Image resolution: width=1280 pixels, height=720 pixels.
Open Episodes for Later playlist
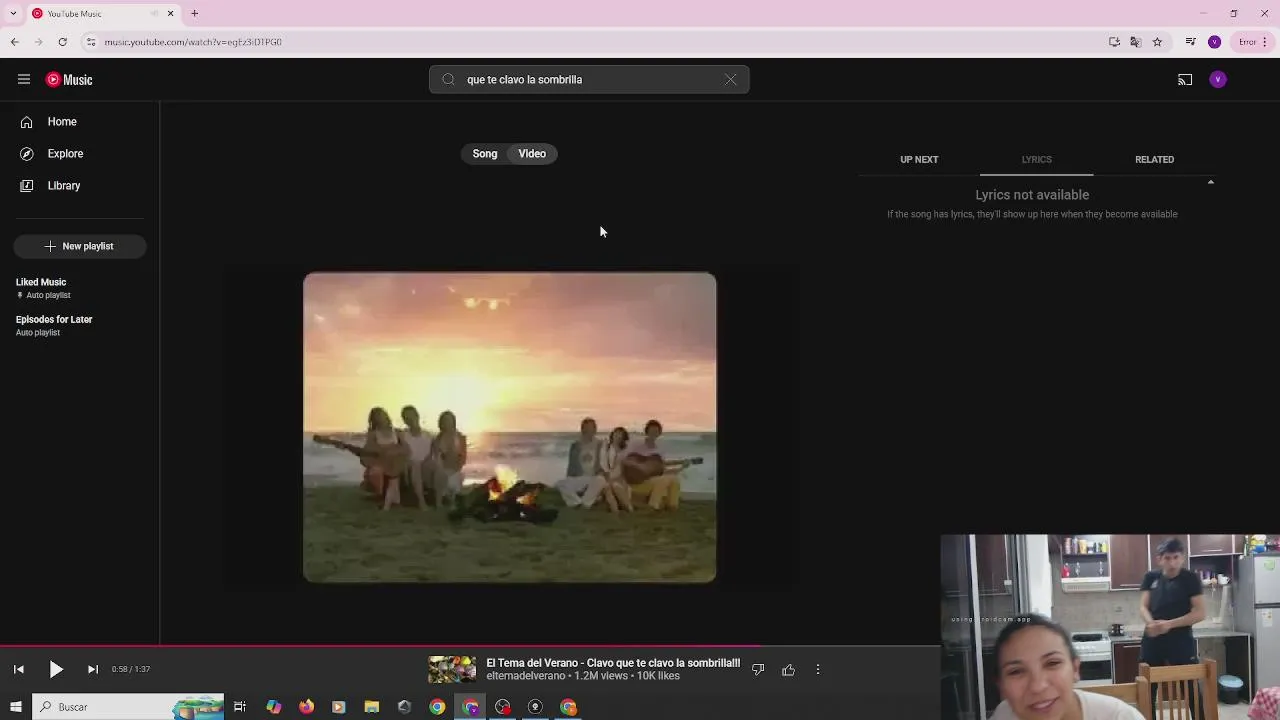54,319
